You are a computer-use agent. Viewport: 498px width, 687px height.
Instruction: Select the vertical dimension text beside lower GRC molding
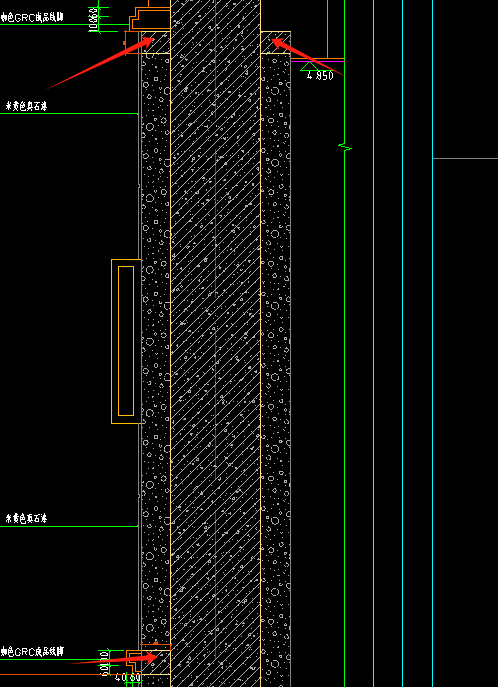click(104, 662)
